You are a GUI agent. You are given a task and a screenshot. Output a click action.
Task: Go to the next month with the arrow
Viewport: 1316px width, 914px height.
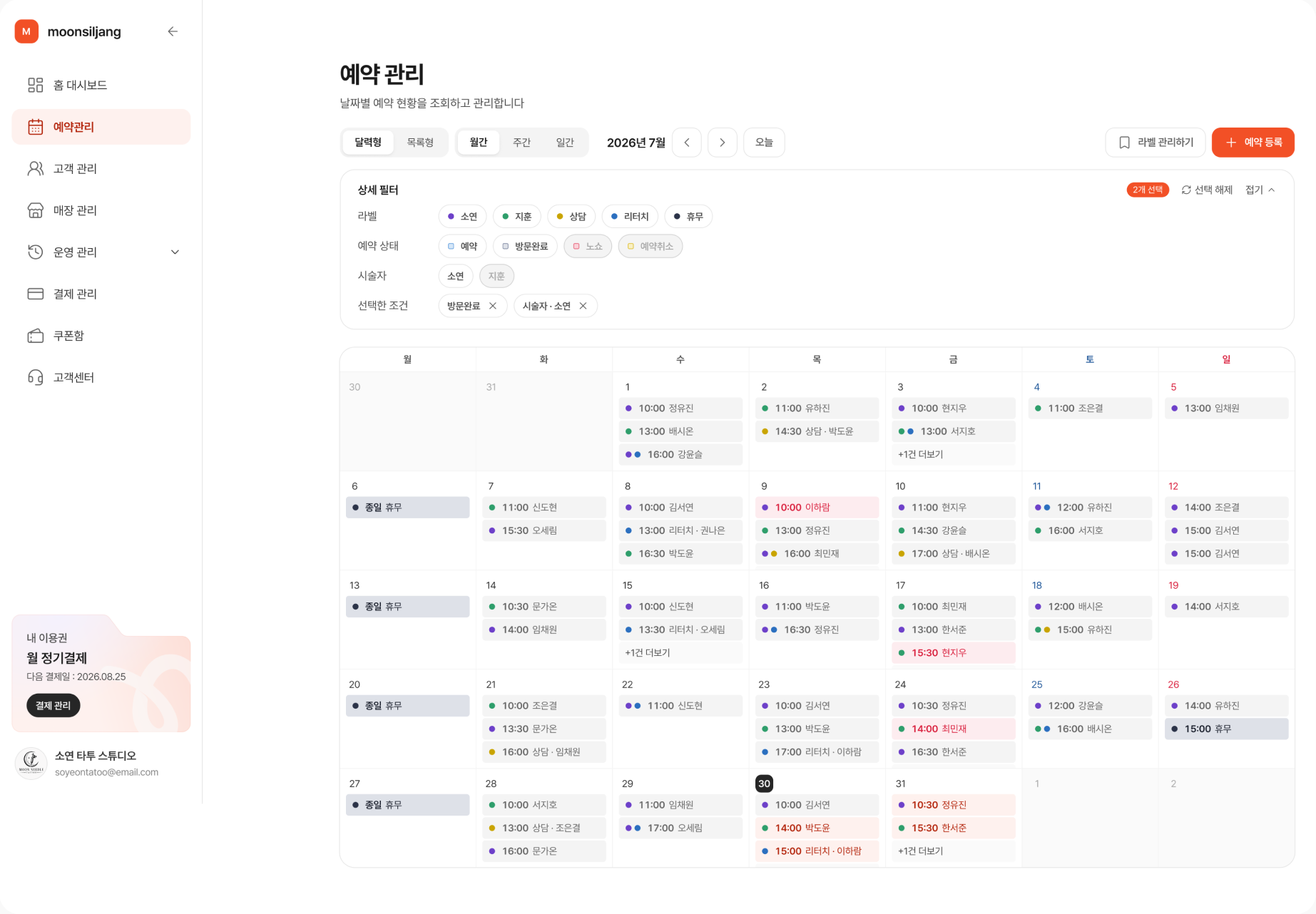(x=723, y=143)
